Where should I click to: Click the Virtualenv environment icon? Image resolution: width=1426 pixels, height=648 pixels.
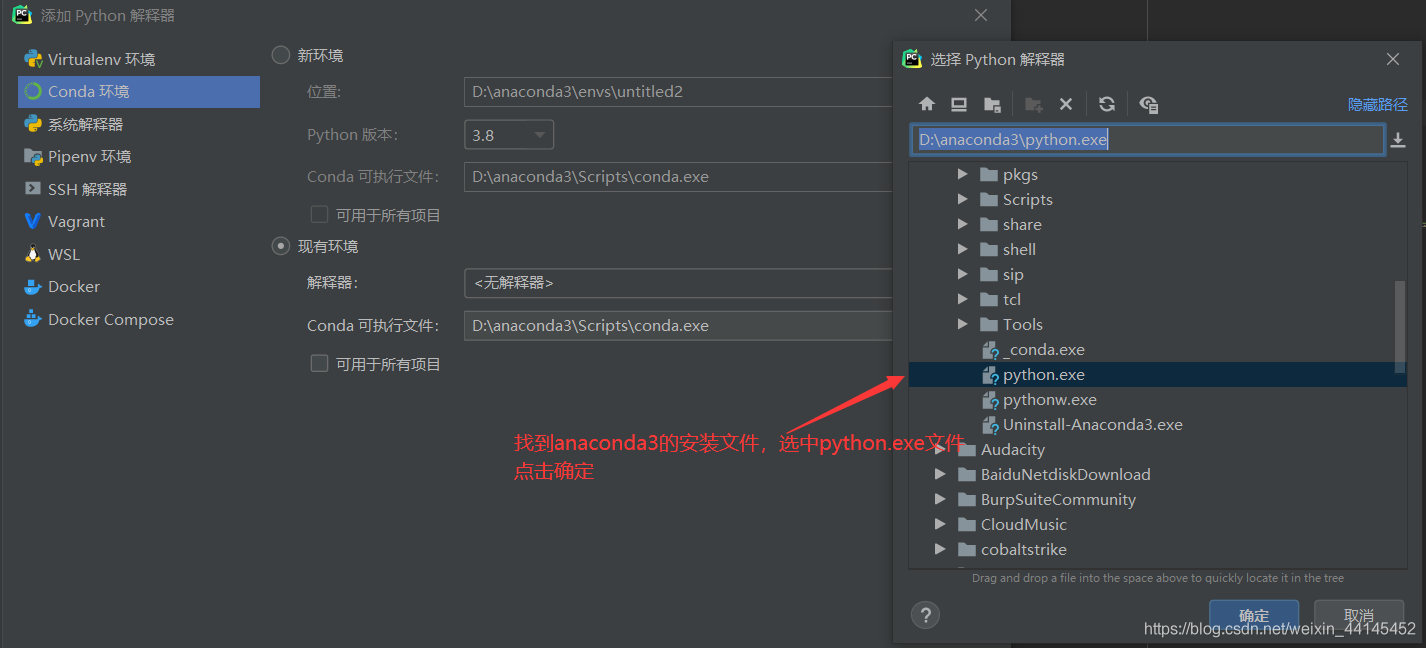(33, 59)
